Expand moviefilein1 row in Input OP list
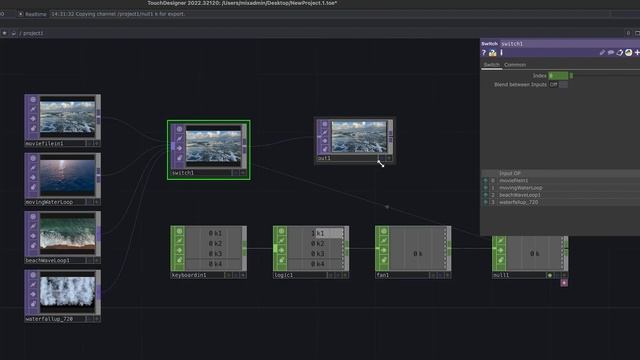 click(485, 180)
